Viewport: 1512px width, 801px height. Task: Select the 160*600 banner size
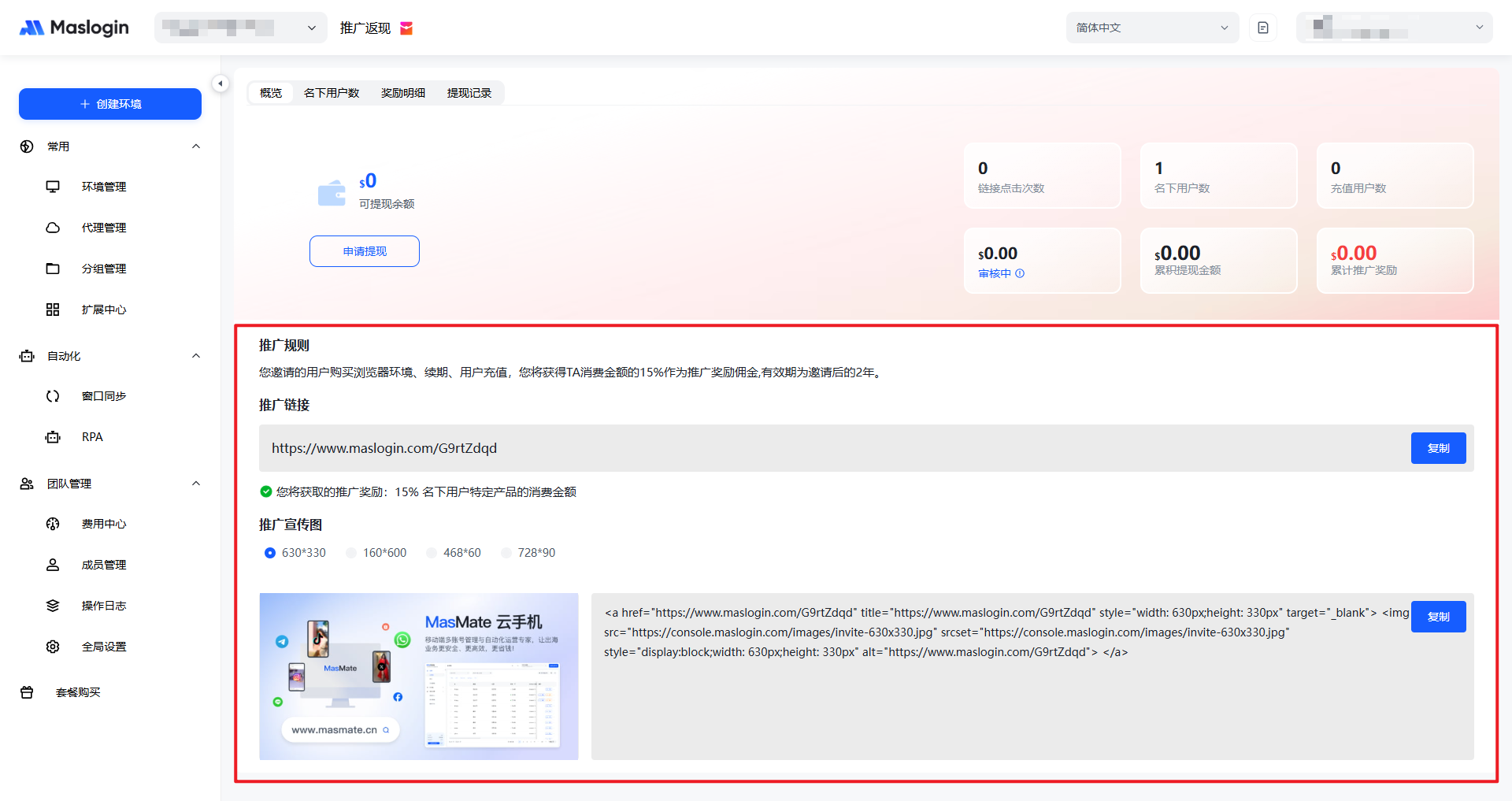[x=352, y=553]
